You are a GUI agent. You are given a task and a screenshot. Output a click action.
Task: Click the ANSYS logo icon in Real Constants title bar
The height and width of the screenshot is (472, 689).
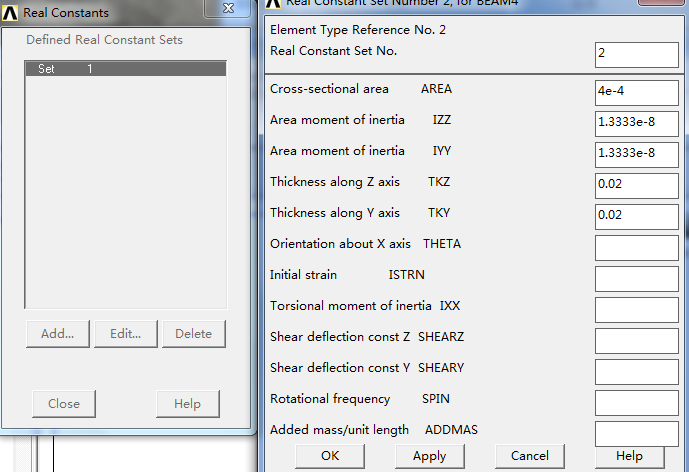(10, 13)
